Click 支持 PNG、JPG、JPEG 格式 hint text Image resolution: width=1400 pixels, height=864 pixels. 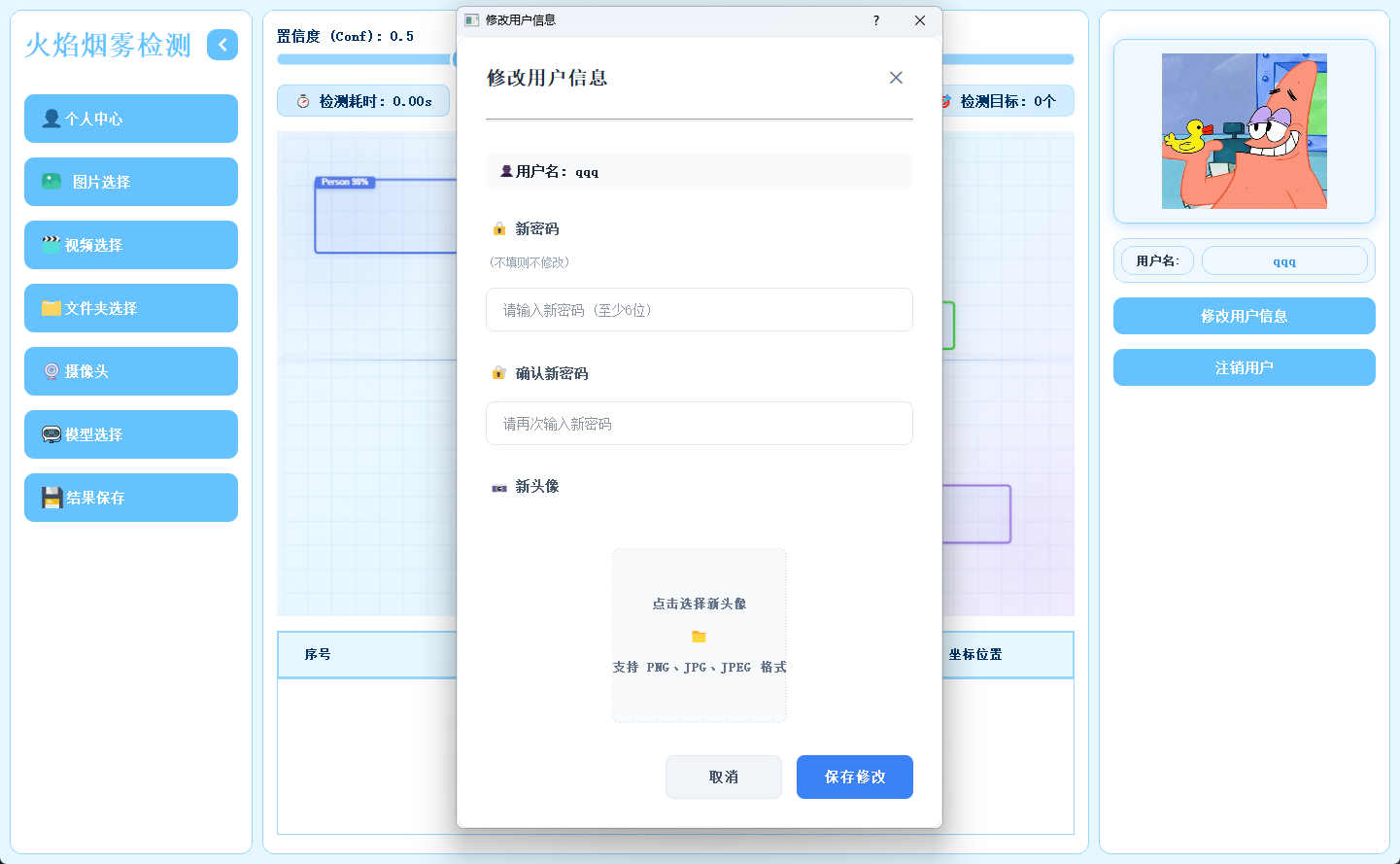[x=700, y=668]
